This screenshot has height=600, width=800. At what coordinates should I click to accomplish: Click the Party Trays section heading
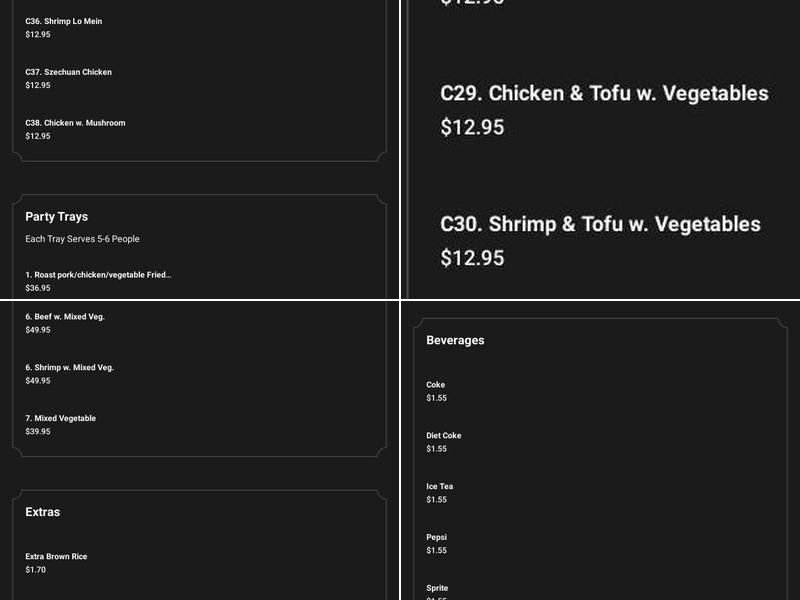click(x=57, y=216)
